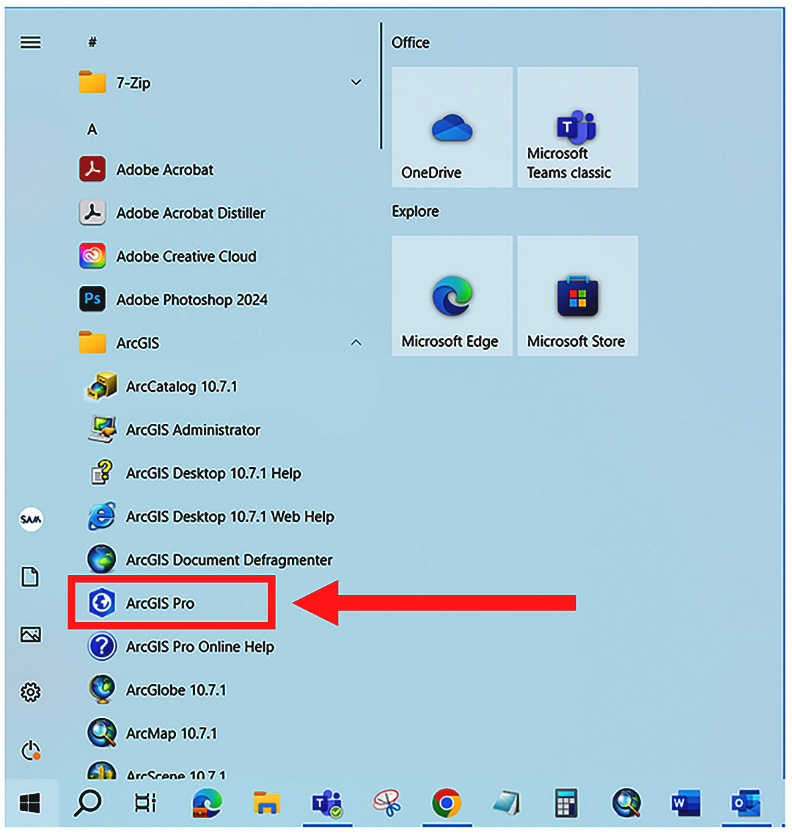
Task: Click the app list scrollbar
Action: pos(381,85)
